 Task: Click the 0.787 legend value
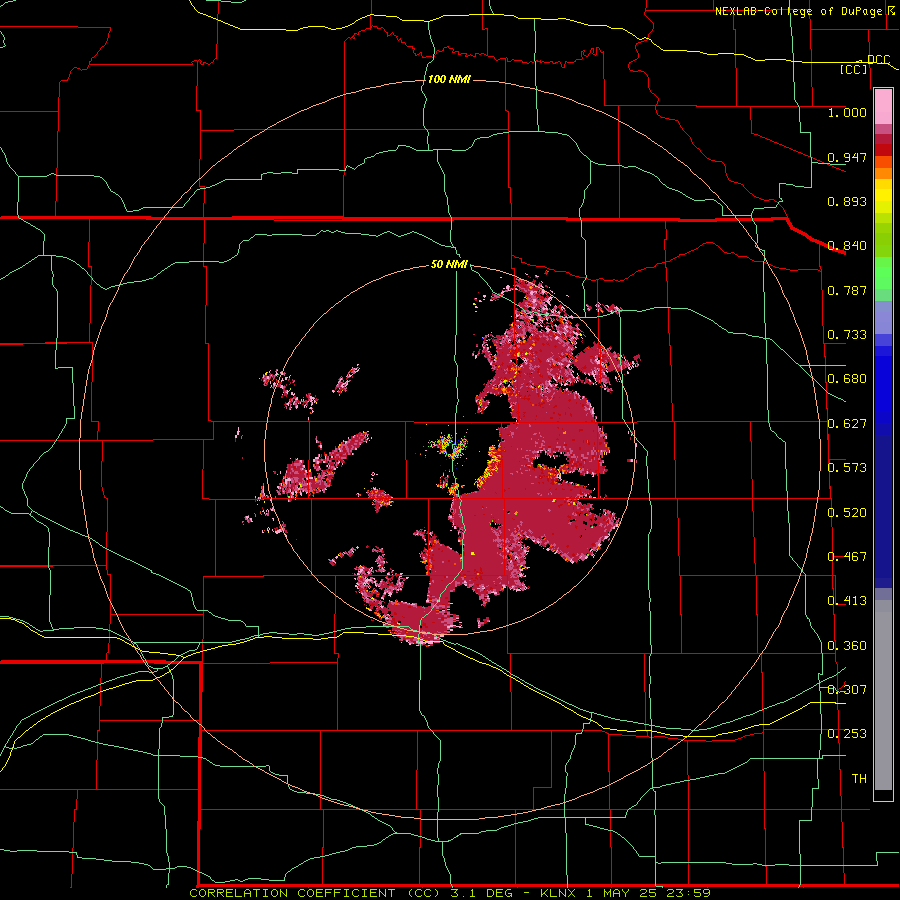pos(847,290)
